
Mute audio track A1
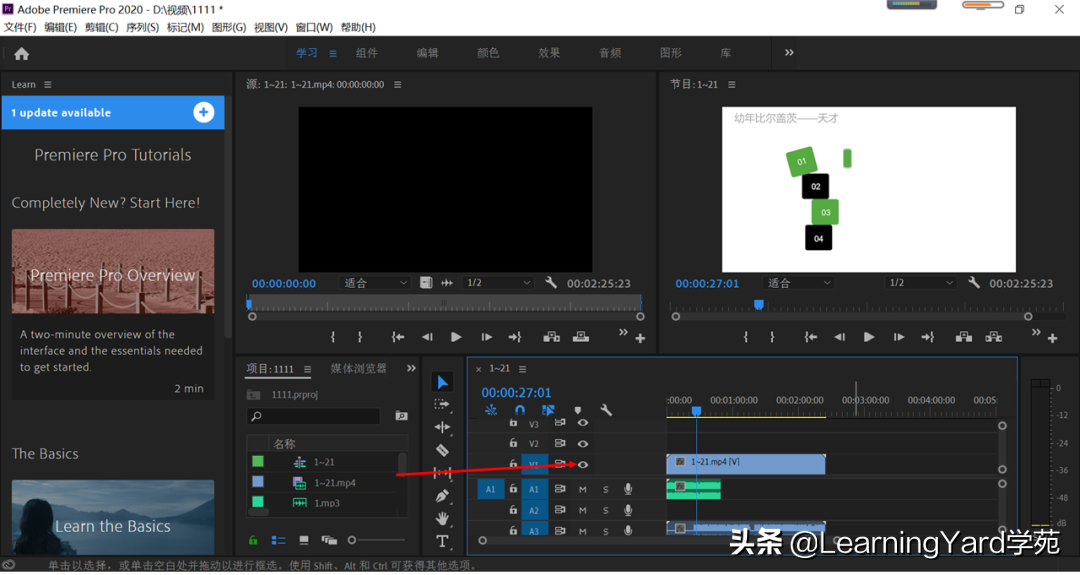pos(583,490)
